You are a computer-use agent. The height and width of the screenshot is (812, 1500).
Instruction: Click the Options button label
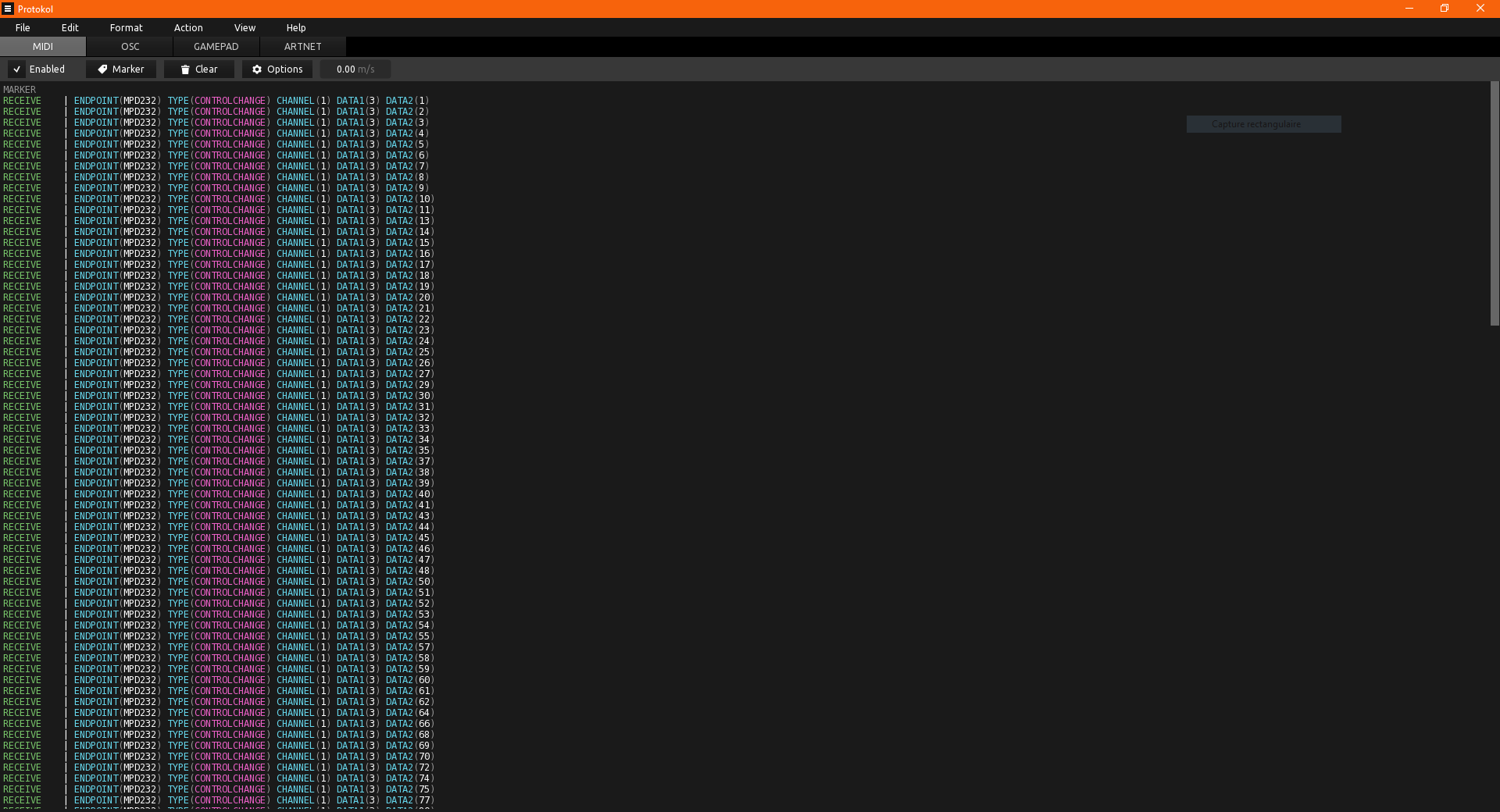285,69
